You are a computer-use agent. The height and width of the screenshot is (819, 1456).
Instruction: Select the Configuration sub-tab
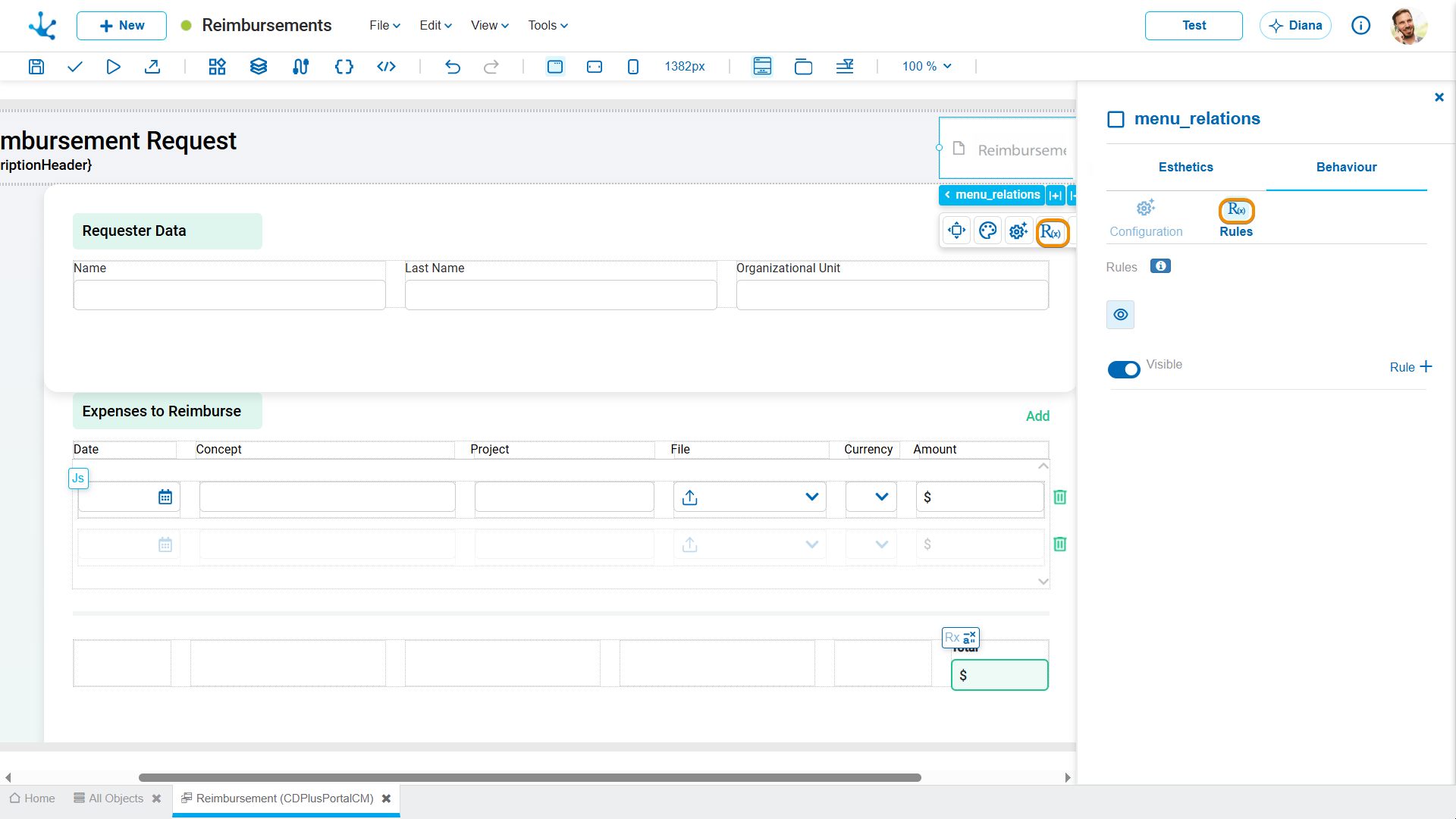tap(1146, 219)
